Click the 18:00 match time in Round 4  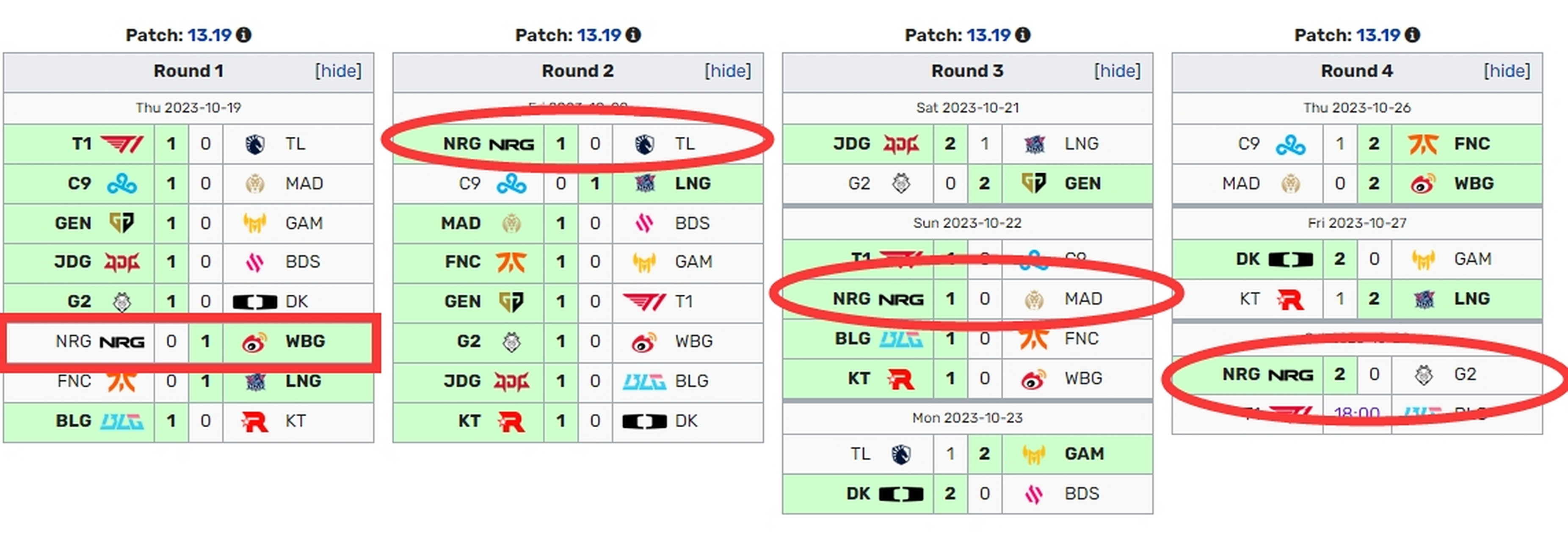[x=1357, y=413]
